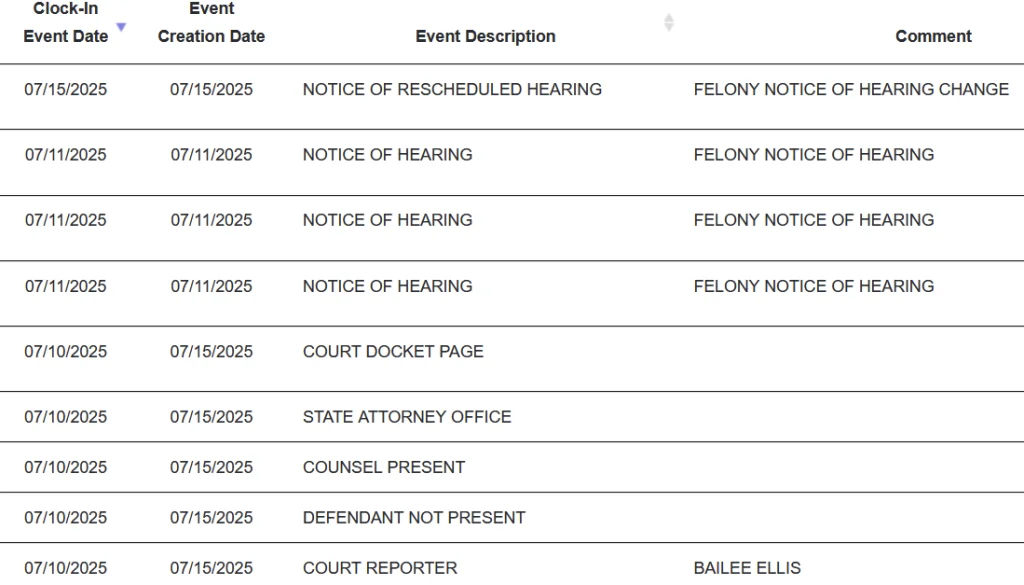
Task: Click clock-in date of STATE ATTORNEY OFFICE row
Action: click(66, 416)
